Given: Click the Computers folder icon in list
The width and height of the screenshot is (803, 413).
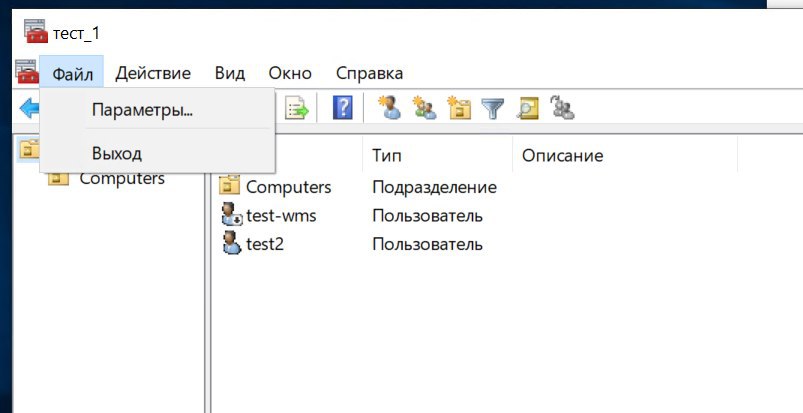Looking at the screenshot, I should 229,187.
